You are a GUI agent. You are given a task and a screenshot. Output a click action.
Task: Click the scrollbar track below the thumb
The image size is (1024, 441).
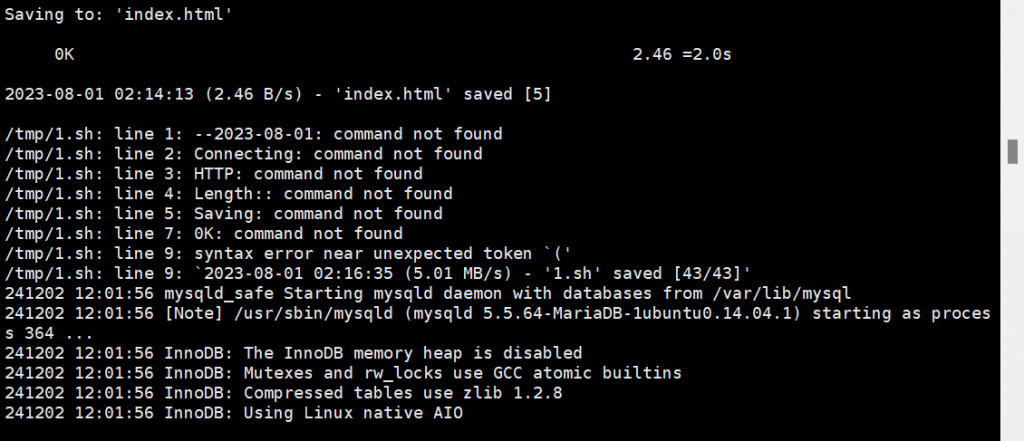[x=1012, y=300]
